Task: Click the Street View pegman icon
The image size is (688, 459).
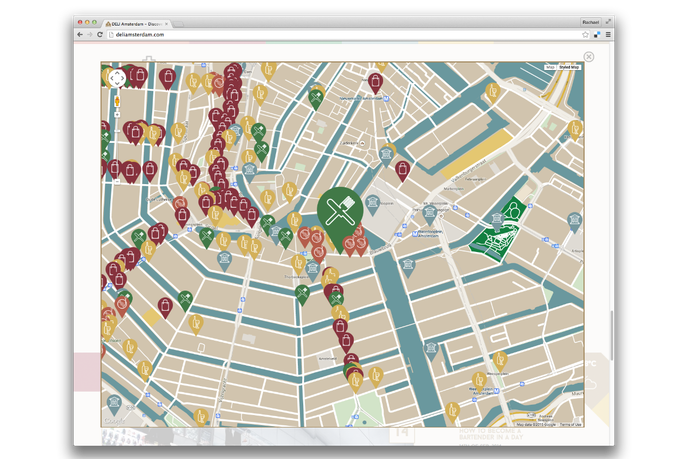Action: point(117,100)
